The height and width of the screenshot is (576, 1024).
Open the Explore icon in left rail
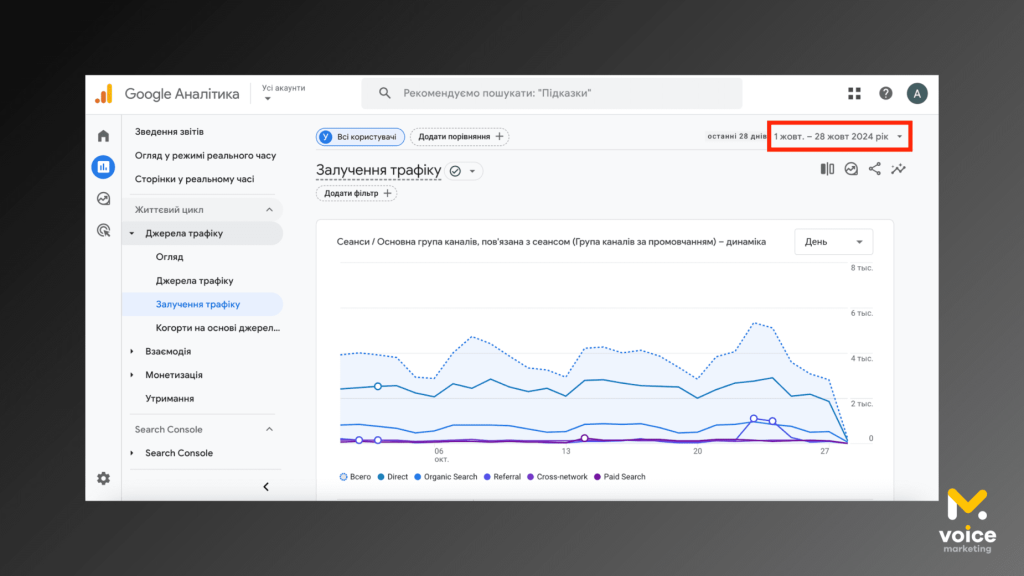[103, 199]
